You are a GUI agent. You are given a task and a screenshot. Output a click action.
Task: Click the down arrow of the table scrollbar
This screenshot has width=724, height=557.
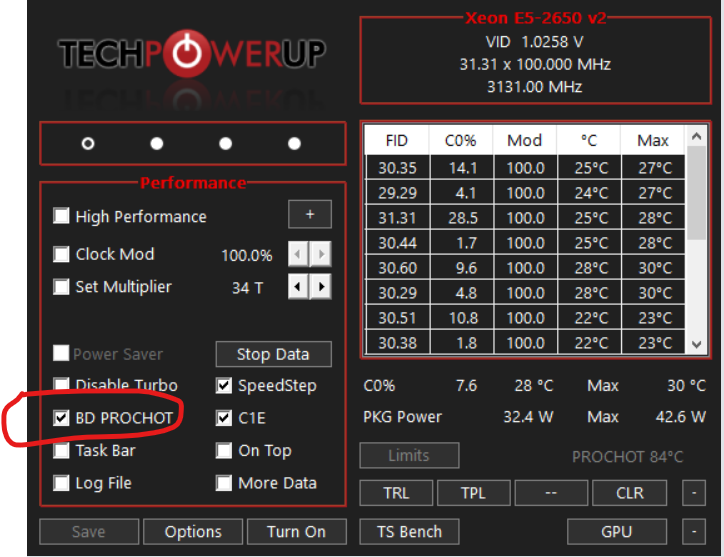697,344
